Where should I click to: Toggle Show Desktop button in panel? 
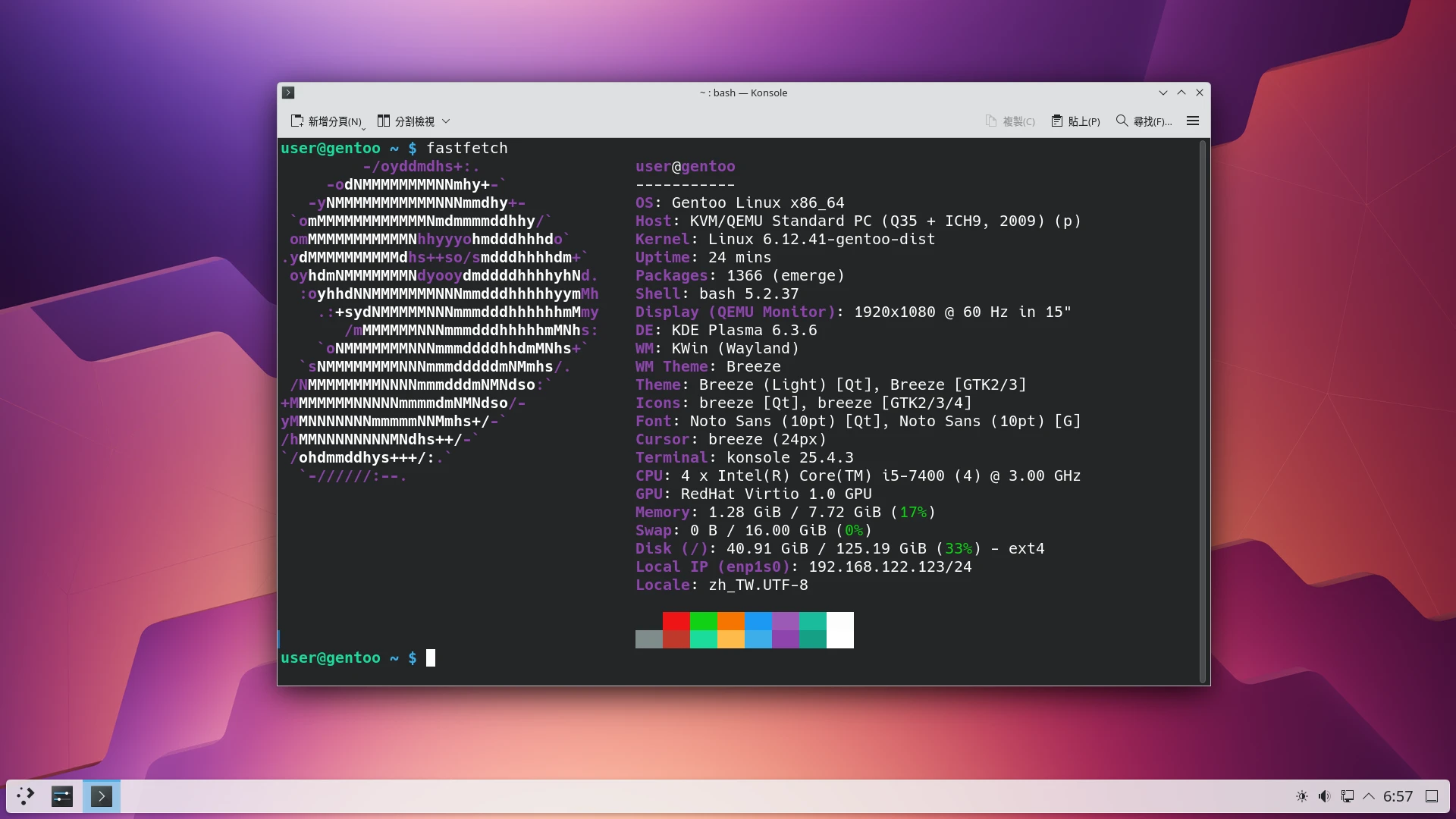tap(1432, 796)
